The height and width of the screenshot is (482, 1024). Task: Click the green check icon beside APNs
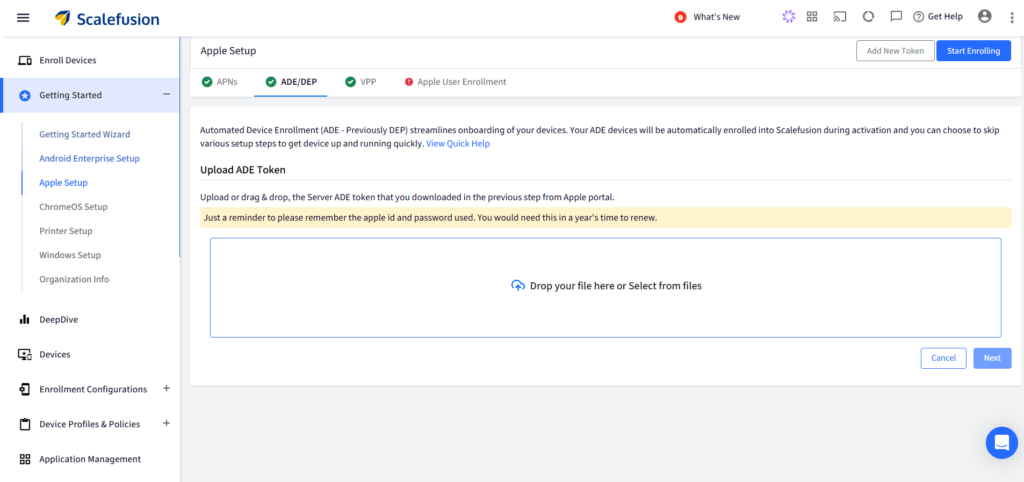click(206, 82)
